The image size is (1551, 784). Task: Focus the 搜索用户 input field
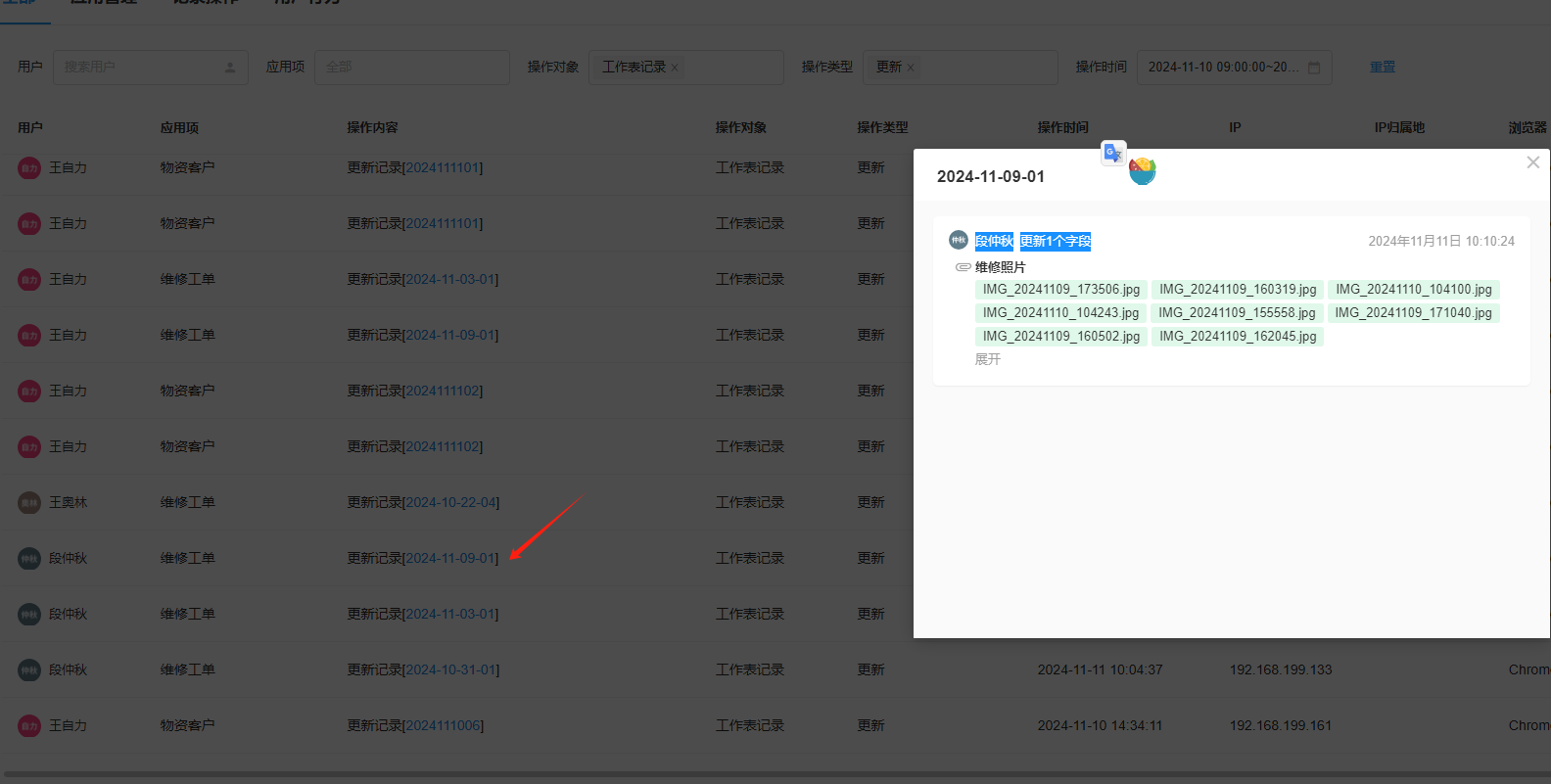tap(137, 68)
